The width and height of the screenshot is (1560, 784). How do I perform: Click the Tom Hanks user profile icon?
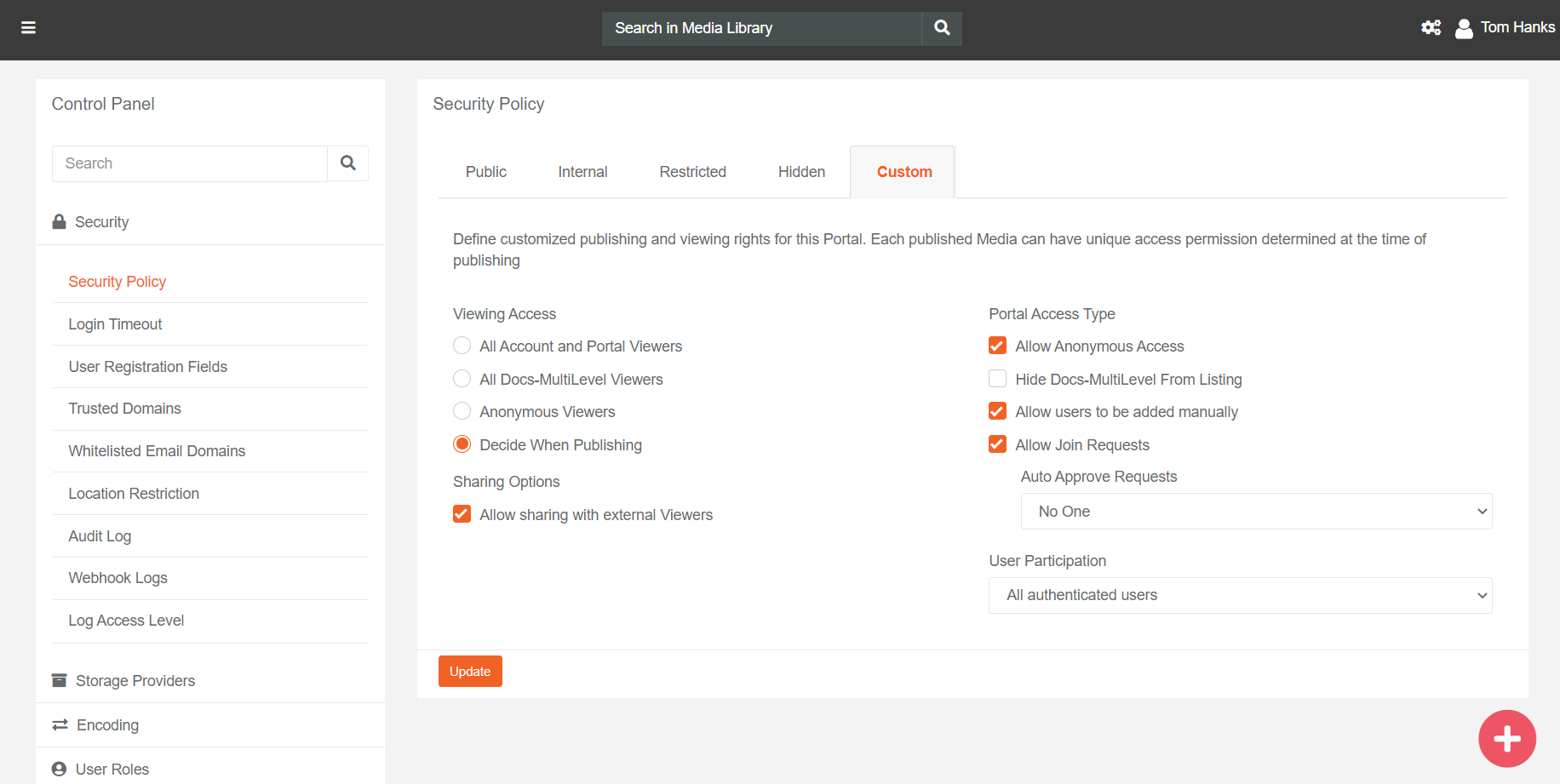pos(1464,29)
